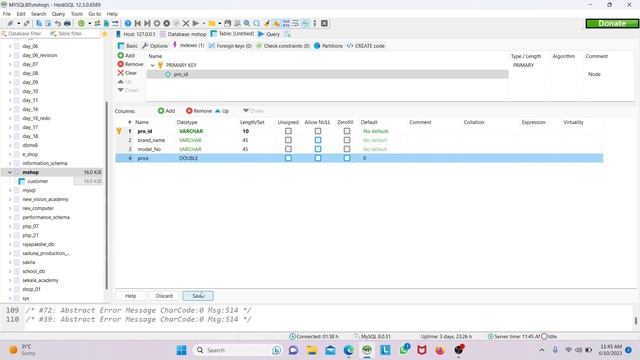
Task: Click the Cancel editing X icon
Action: pos(186,23)
